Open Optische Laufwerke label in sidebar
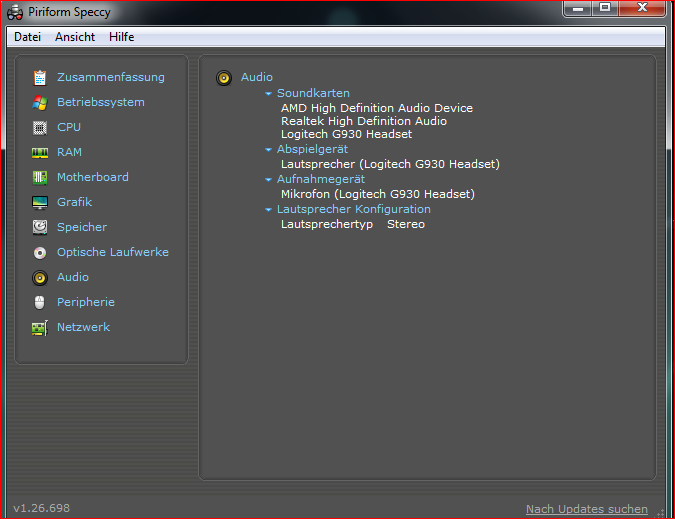 click(x=113, y=252)
